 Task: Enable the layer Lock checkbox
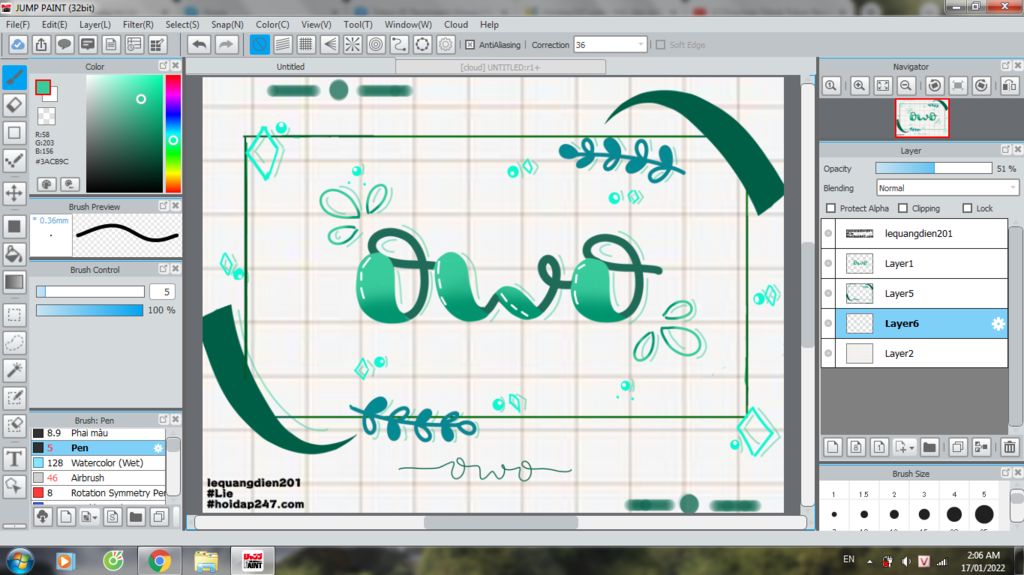(x=967, y=208)
